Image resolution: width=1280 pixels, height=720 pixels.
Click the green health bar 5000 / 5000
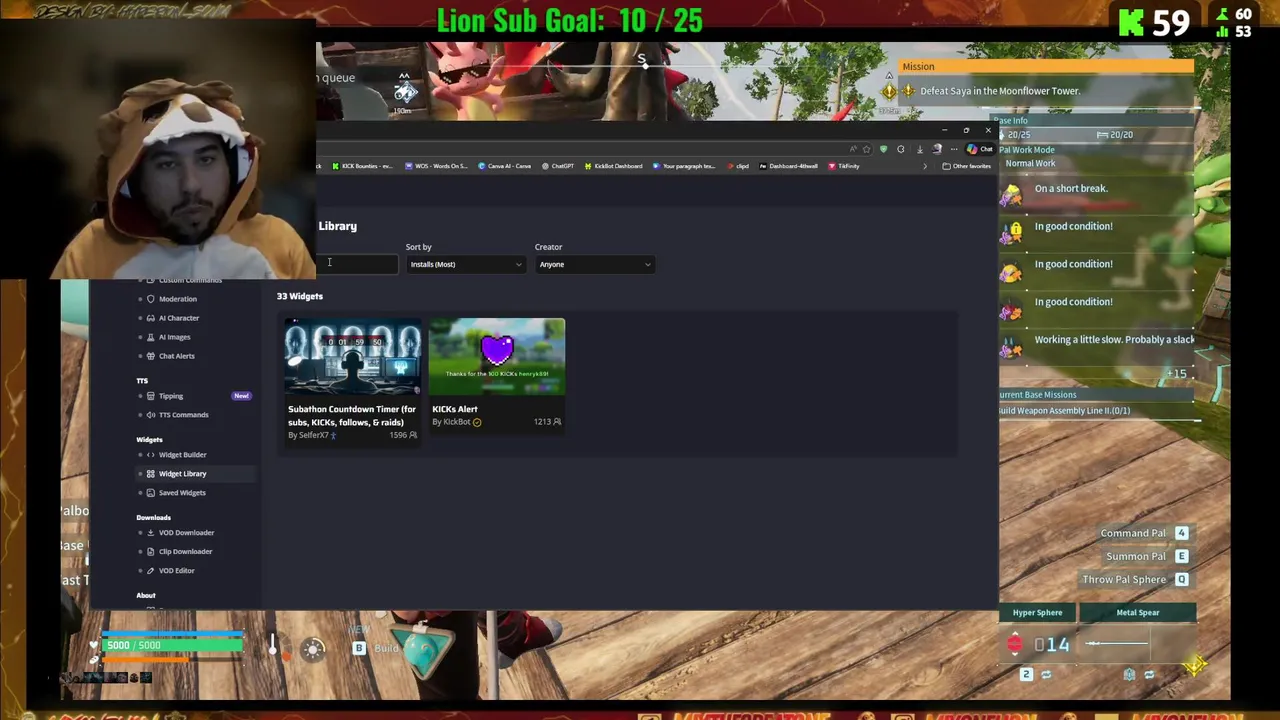point(172,646)
